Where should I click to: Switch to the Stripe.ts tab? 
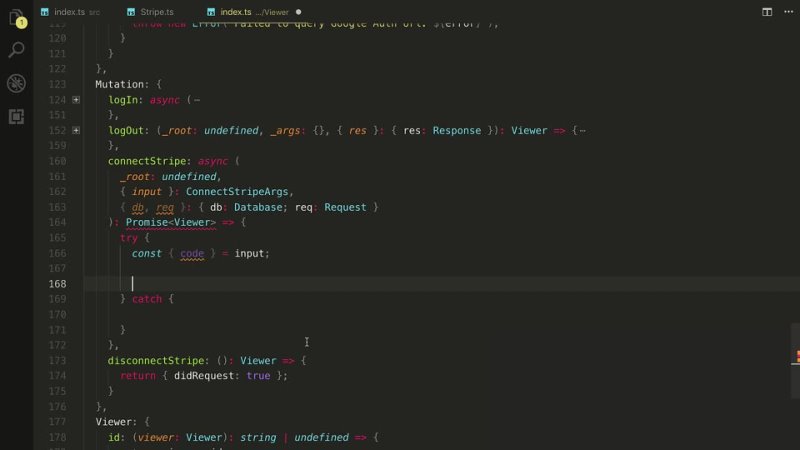tap(151, 12)
